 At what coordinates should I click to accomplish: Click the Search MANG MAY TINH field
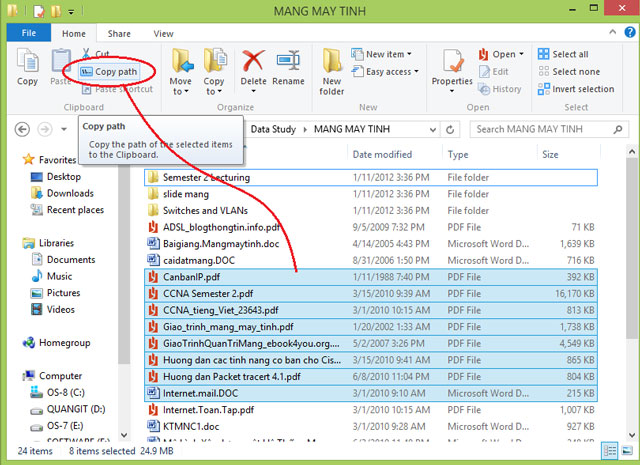tap(549, 129)
